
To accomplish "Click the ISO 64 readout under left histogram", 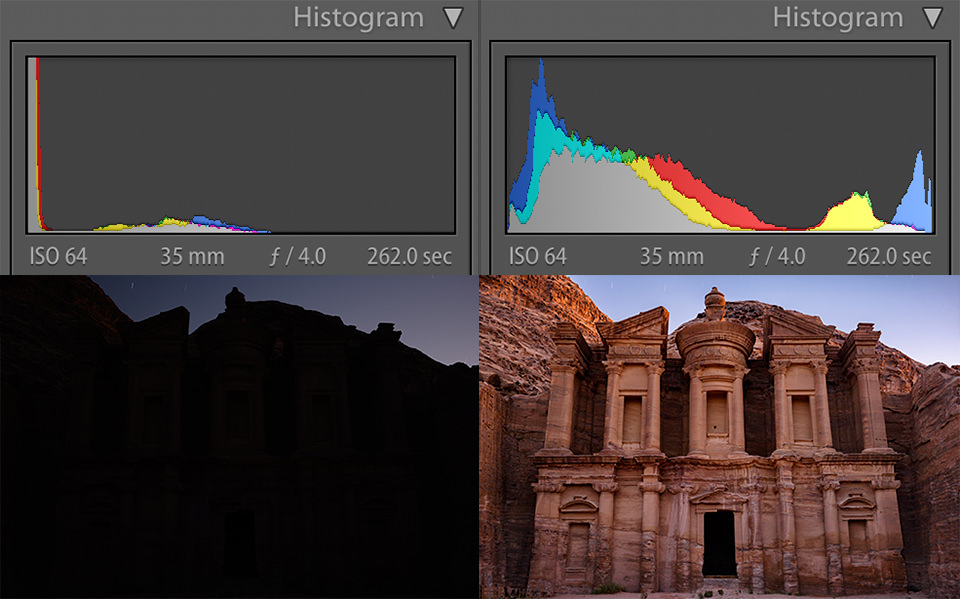I will 58,256.
